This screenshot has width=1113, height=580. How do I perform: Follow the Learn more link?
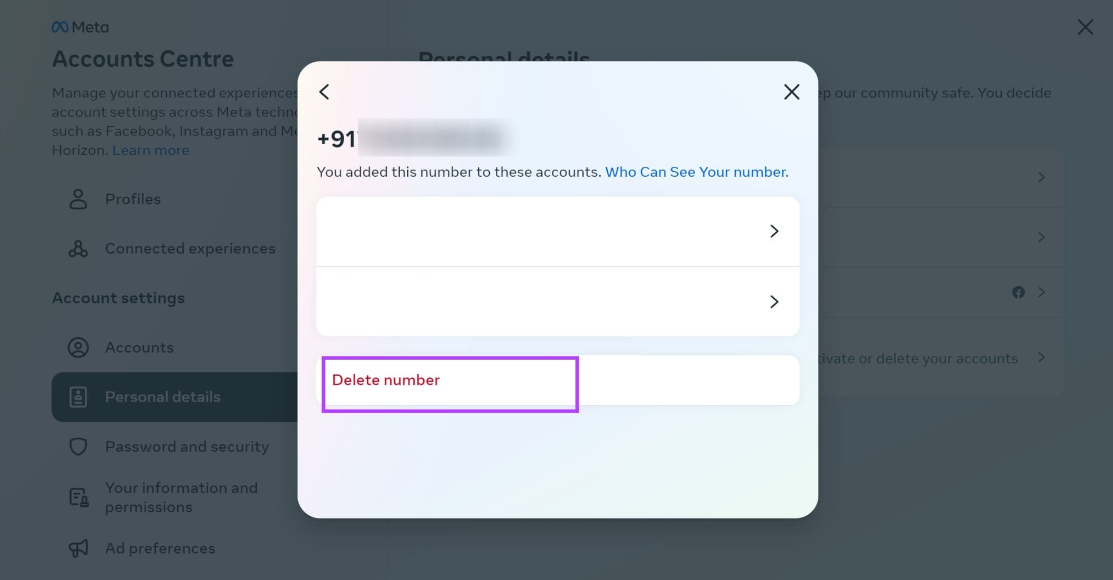tap(150, 150)
